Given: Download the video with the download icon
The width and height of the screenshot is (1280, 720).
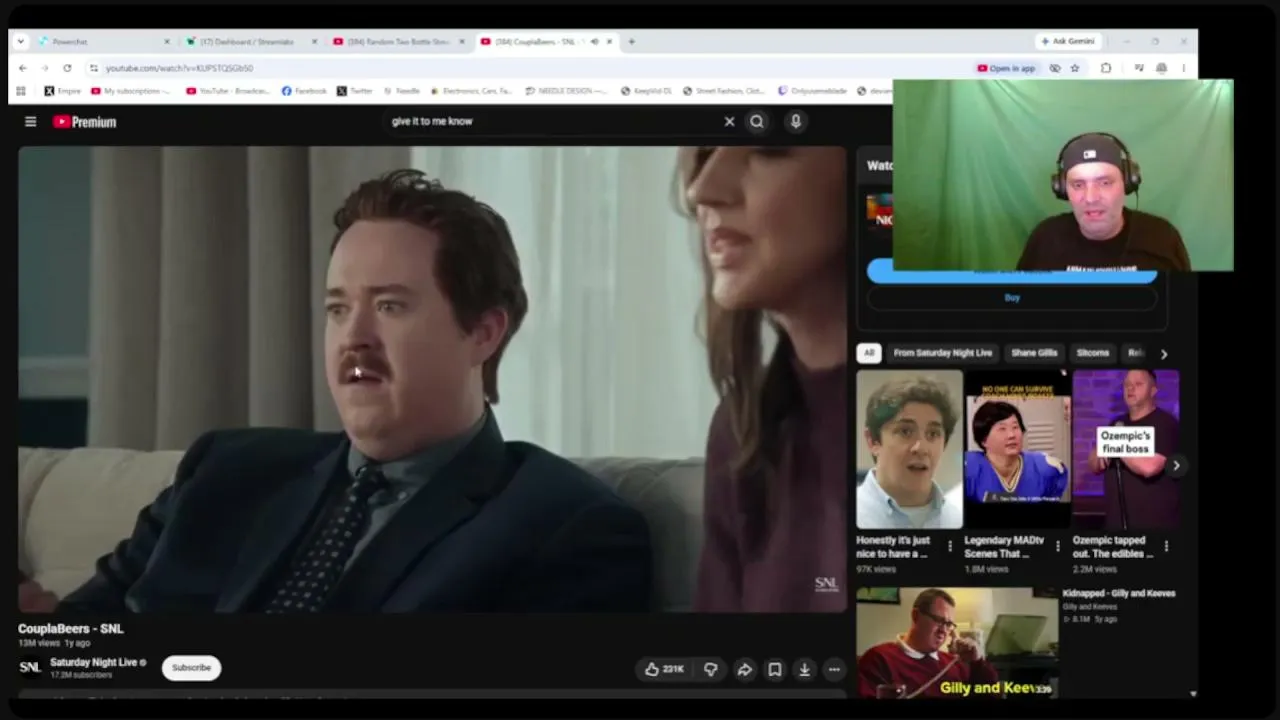Looking at the screenshot, I should click(804, 669).
